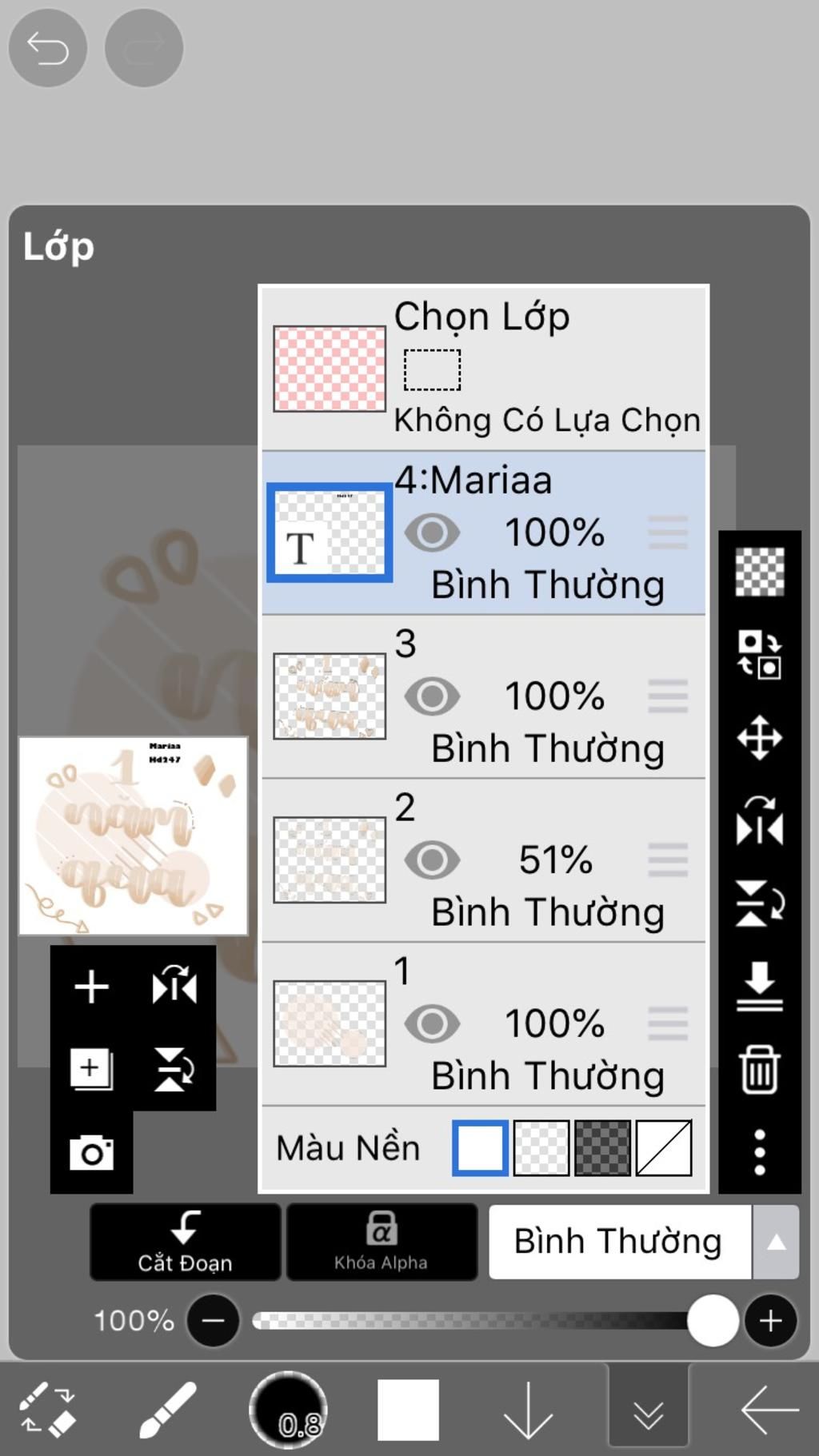Click the Khóa Alpha lock button
The image size is (819, 1456).
tap(382, 1242)
